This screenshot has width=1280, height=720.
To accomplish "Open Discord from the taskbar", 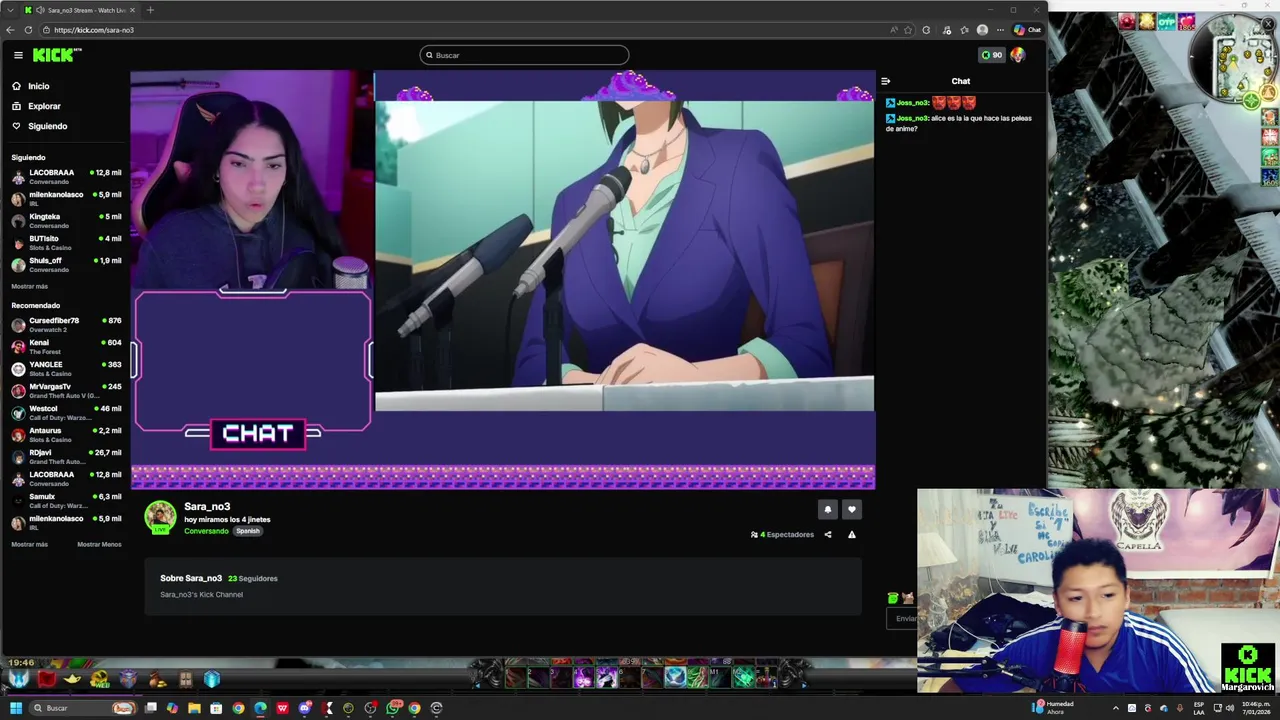I will (x=304, y=708).
